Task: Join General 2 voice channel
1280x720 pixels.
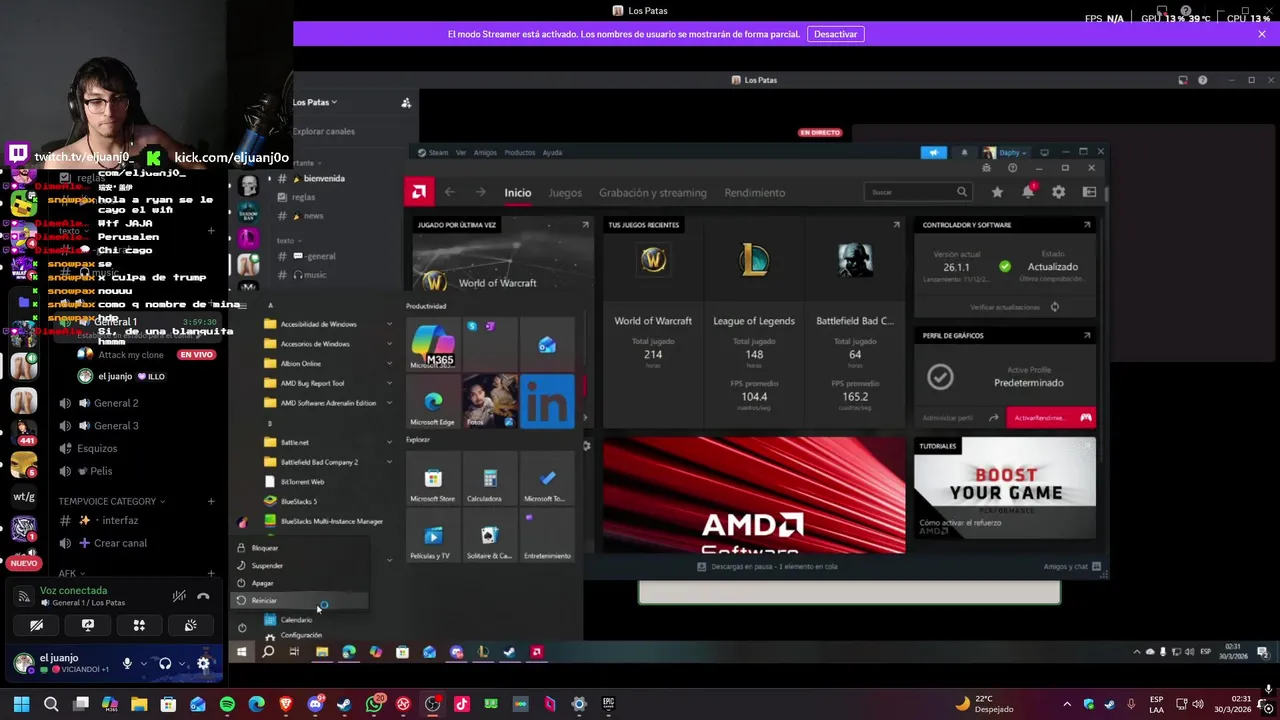Action: click(116, 403)
